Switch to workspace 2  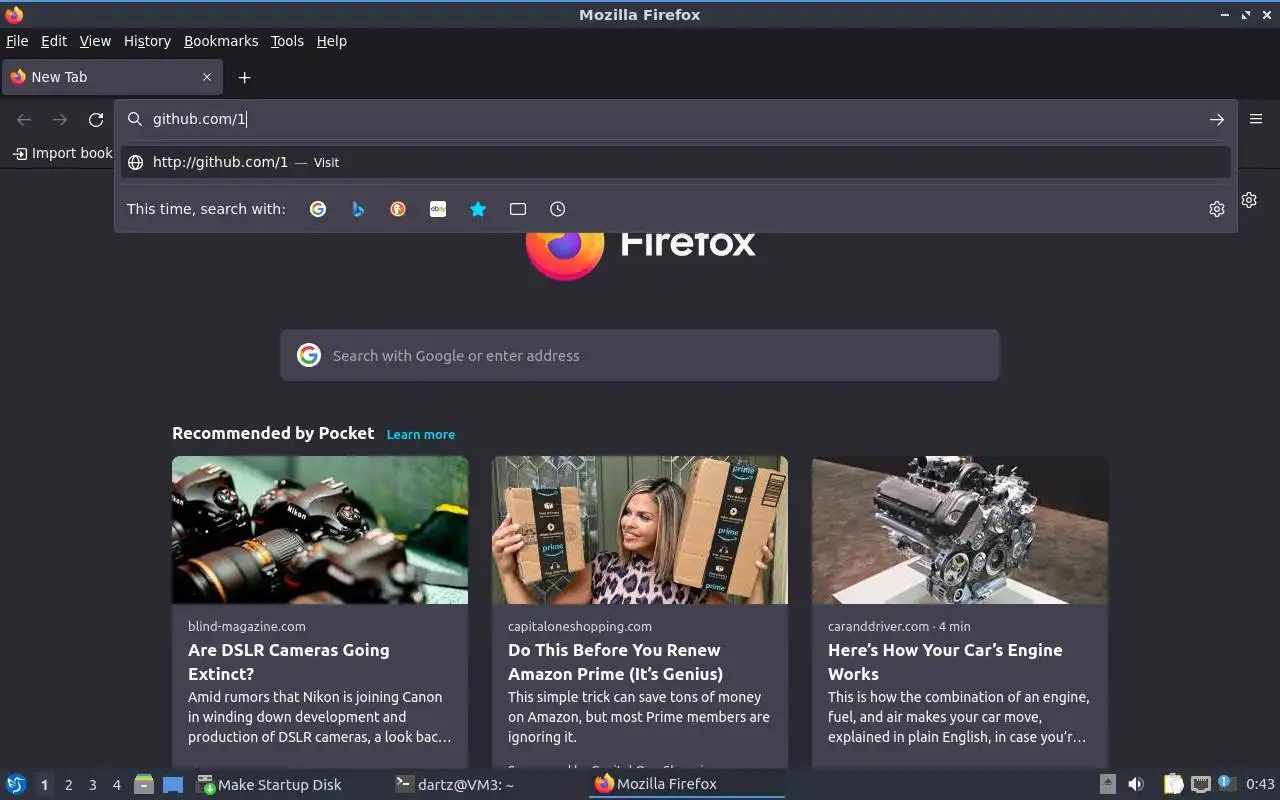68,785
